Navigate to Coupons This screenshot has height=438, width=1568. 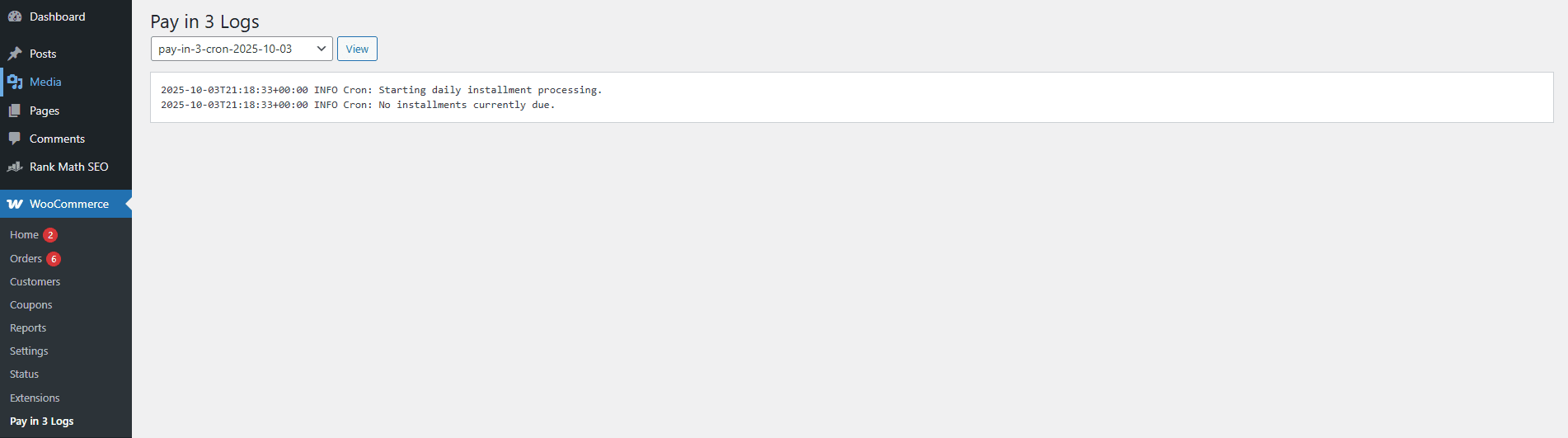click(x=31, y=305)
